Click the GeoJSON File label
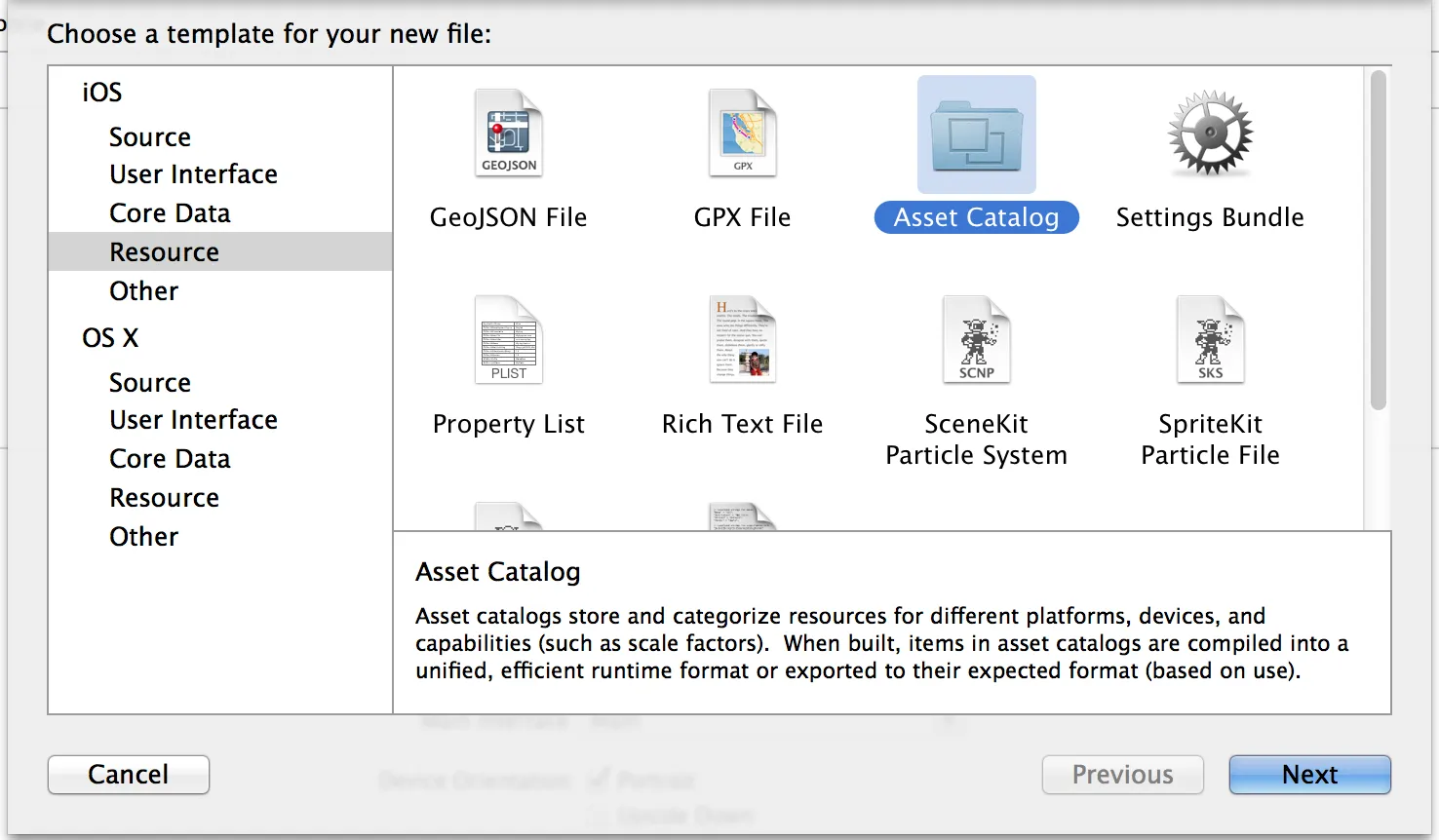 tap(509, 217)
